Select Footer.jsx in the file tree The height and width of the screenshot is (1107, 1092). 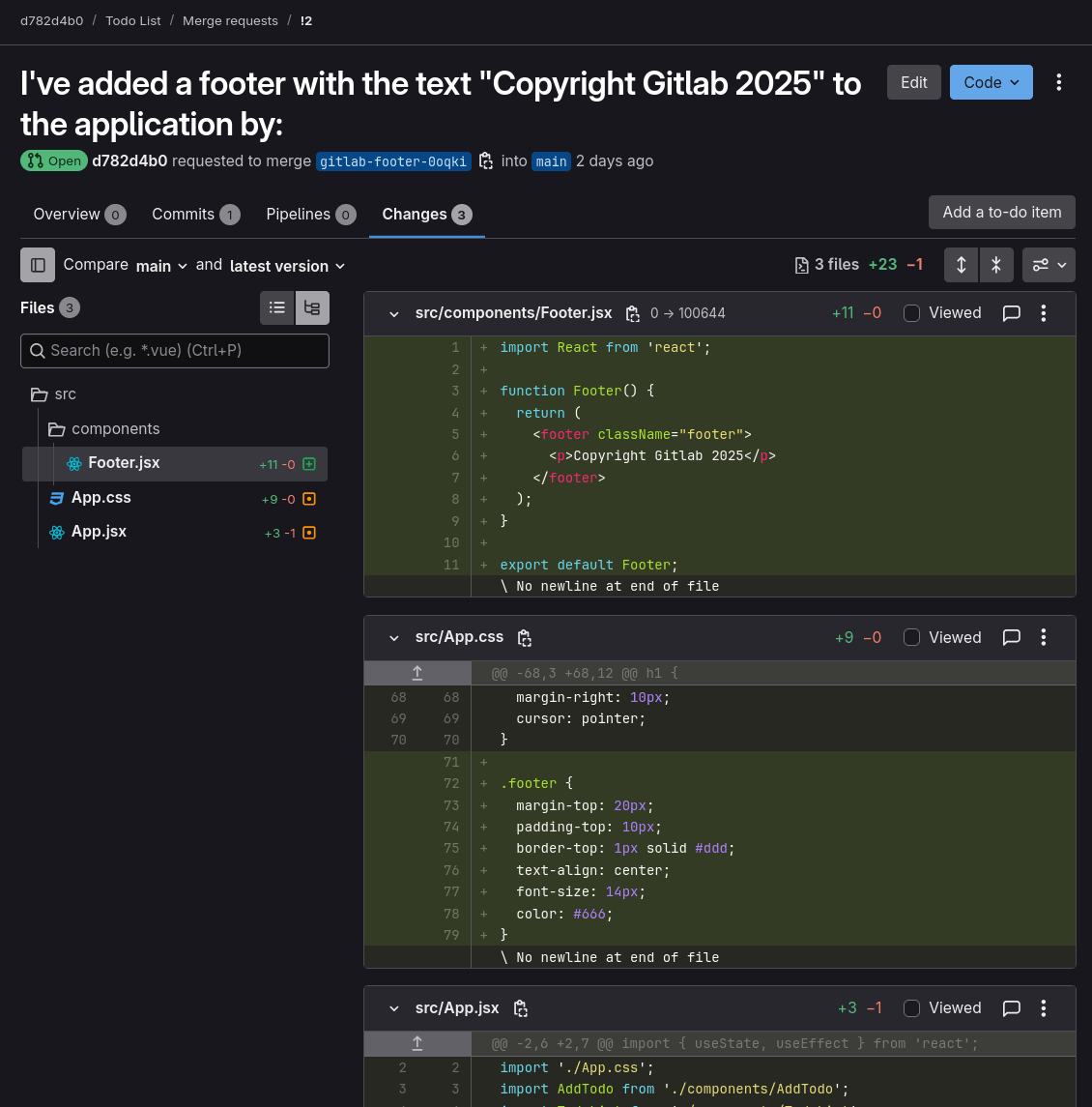pyautogui.click(x=175, y=464)
